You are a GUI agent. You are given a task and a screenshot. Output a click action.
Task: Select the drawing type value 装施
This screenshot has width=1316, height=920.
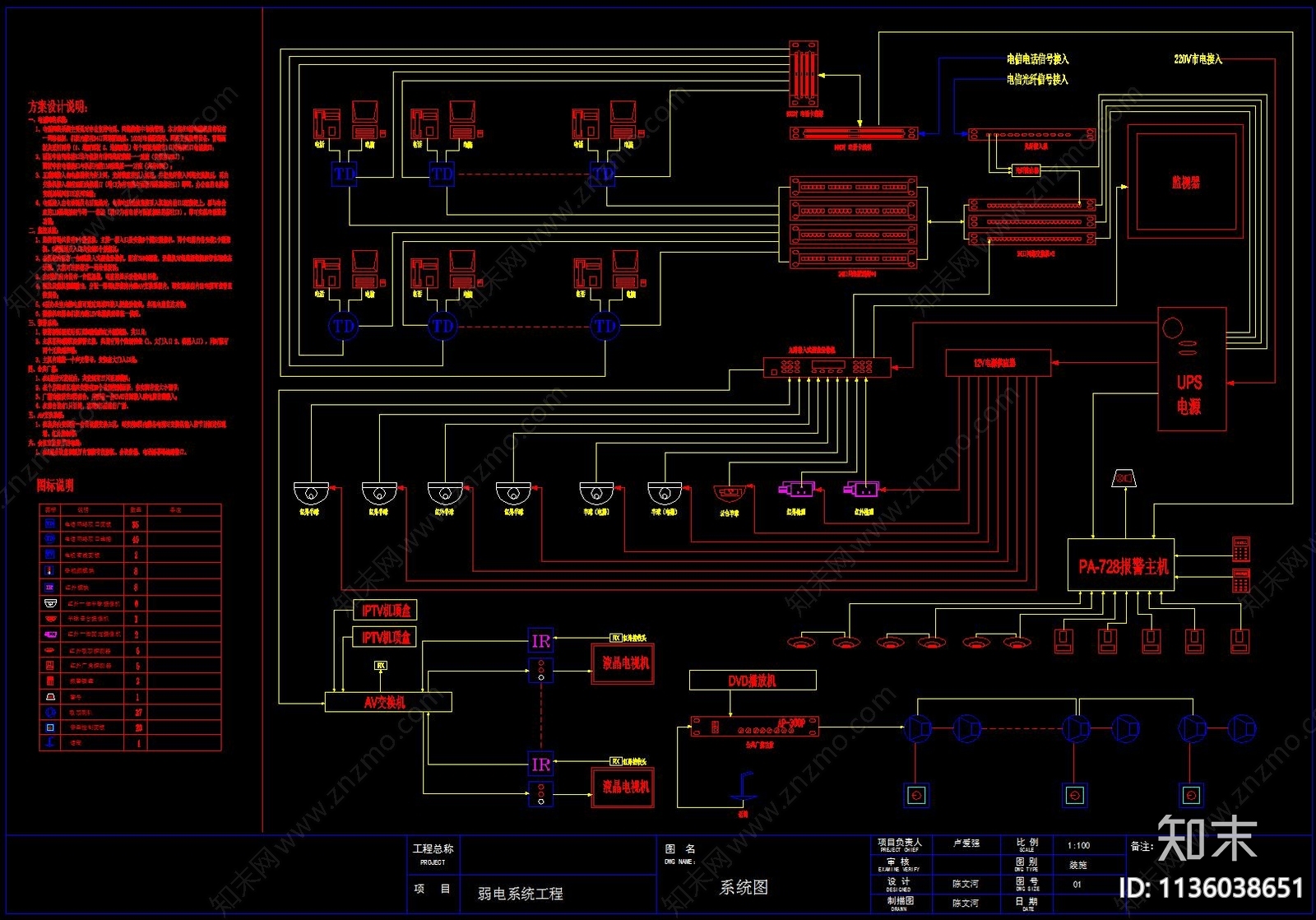1077,865
